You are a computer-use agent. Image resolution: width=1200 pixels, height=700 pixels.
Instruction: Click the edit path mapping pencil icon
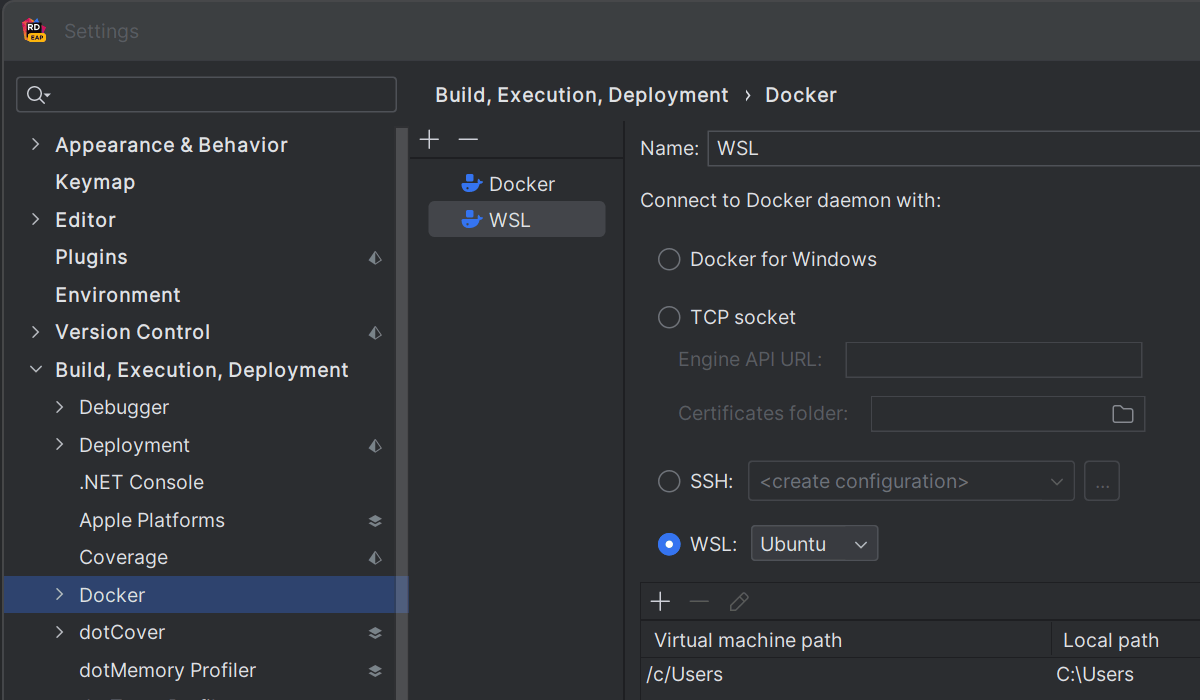739,601
